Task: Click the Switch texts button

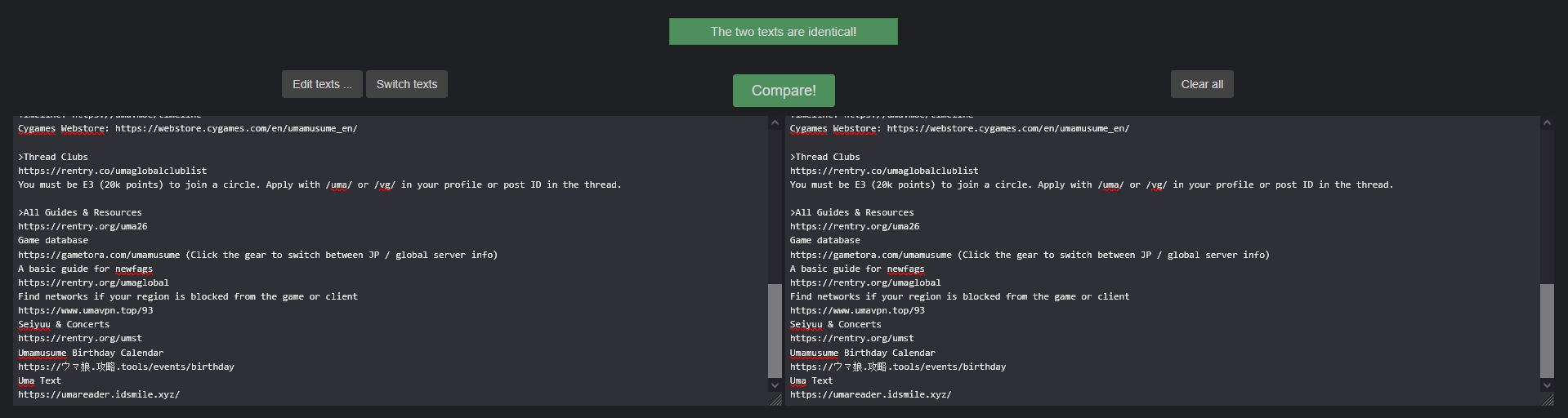Action: [x=407, y=84]
